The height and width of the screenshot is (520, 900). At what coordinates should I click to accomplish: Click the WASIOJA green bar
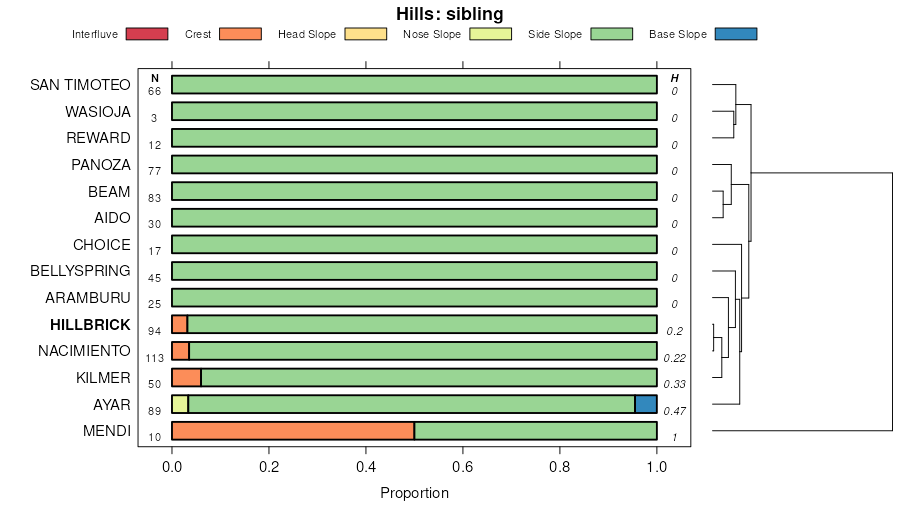pyautogui.click(x=414, y=111)
